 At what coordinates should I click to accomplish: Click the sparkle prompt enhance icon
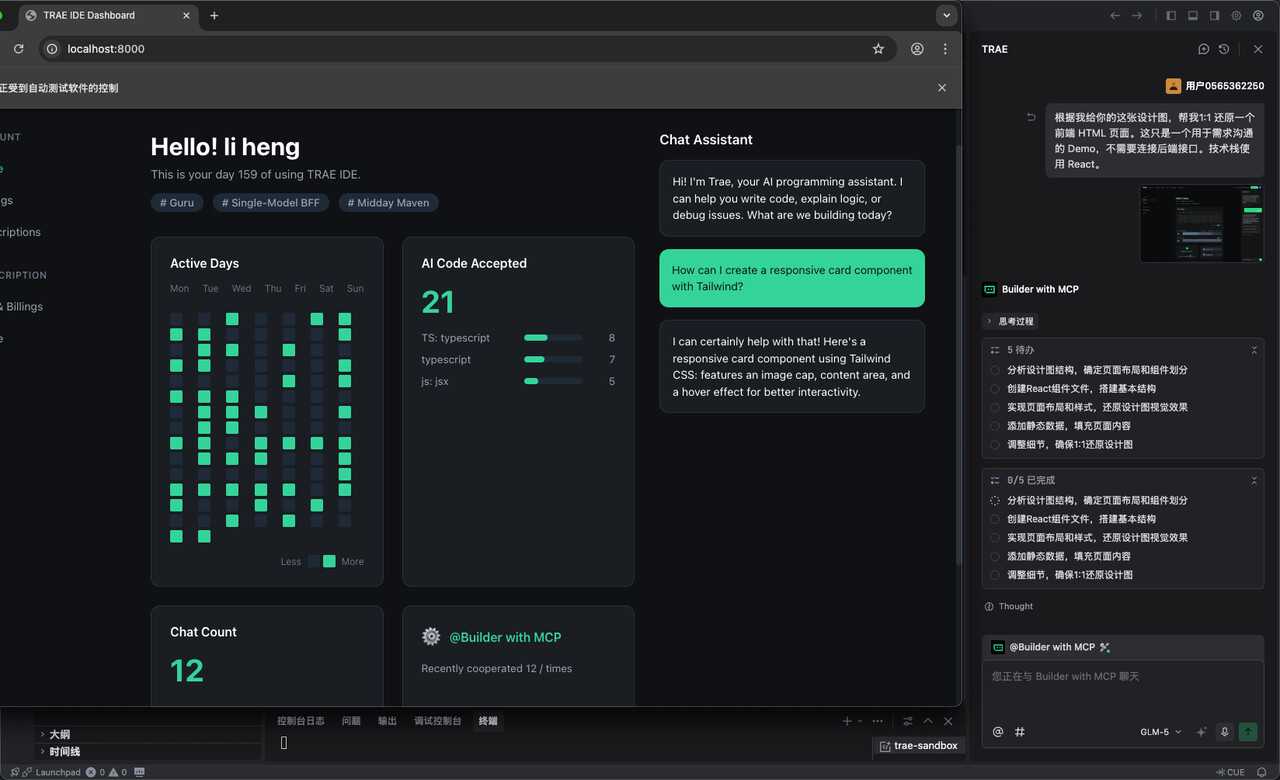point(1201,732)
